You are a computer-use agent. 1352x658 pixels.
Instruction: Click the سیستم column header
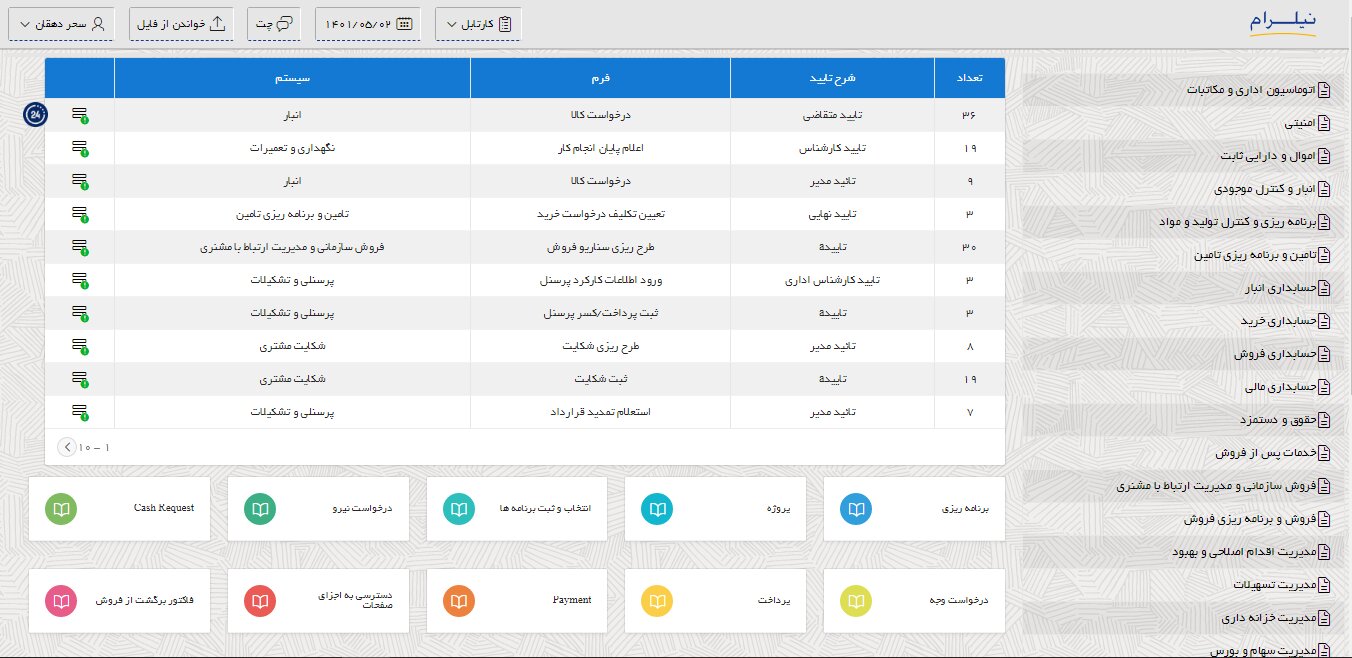click(292, 78)
